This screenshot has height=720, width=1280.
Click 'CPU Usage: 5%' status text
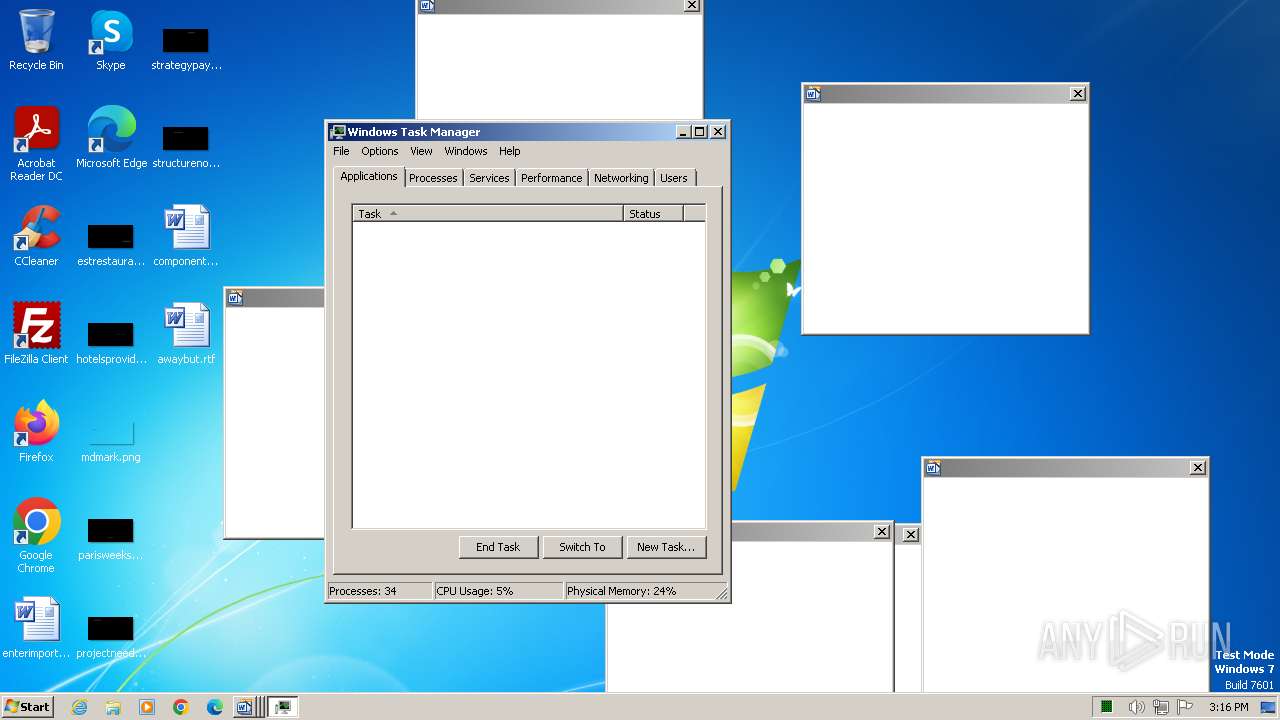point(498,591)
